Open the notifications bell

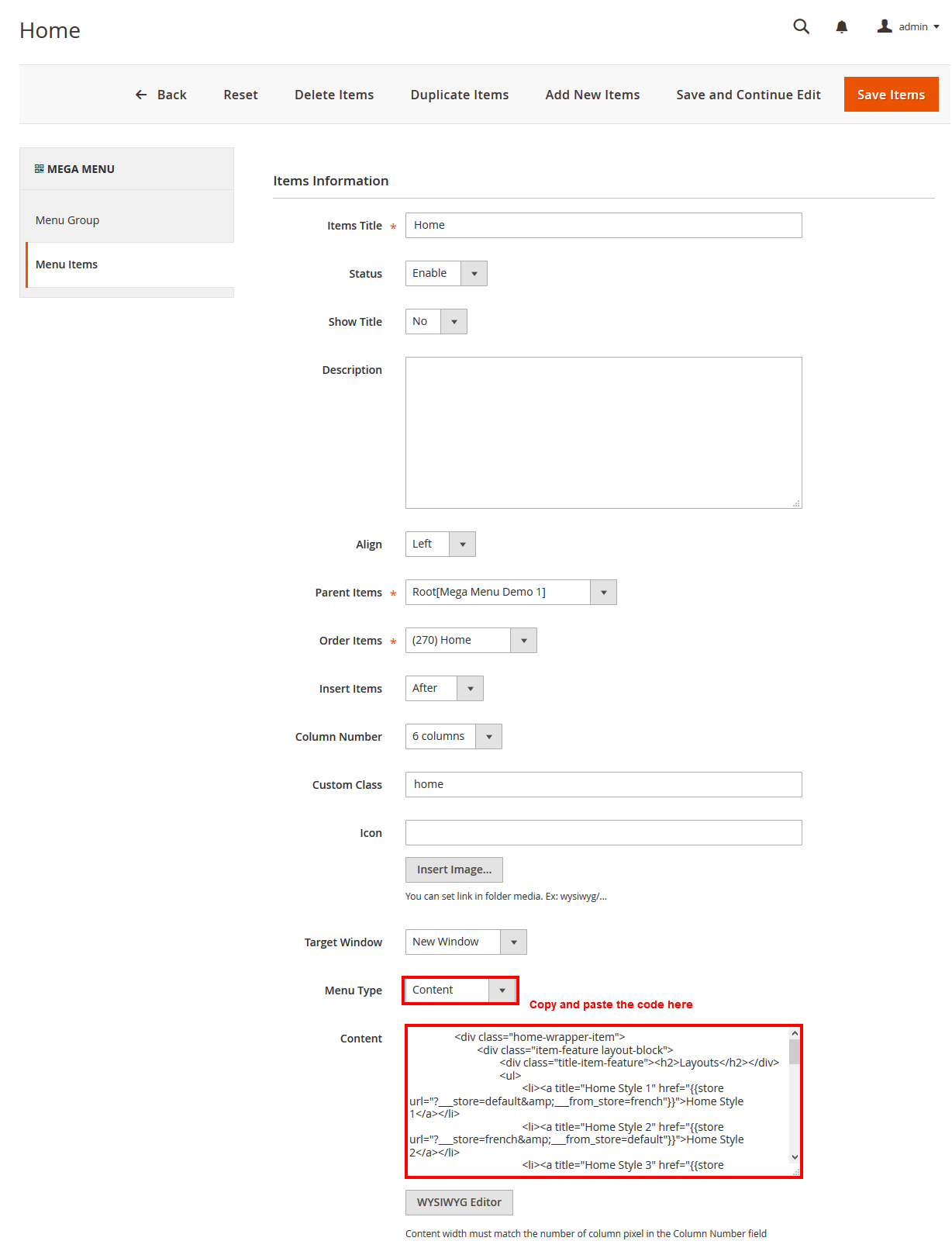click(842, 27)
